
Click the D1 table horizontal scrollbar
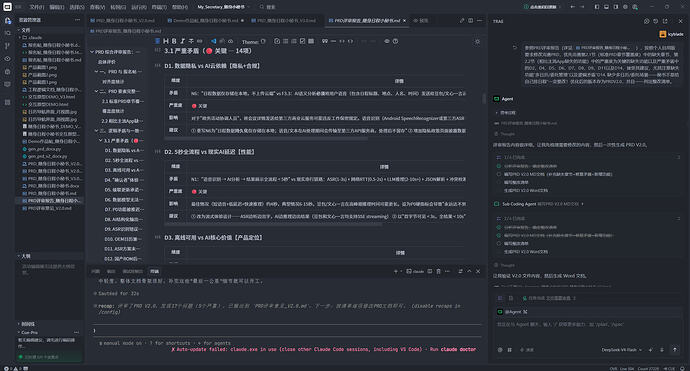pyautogui.click(x=265, y=139)
